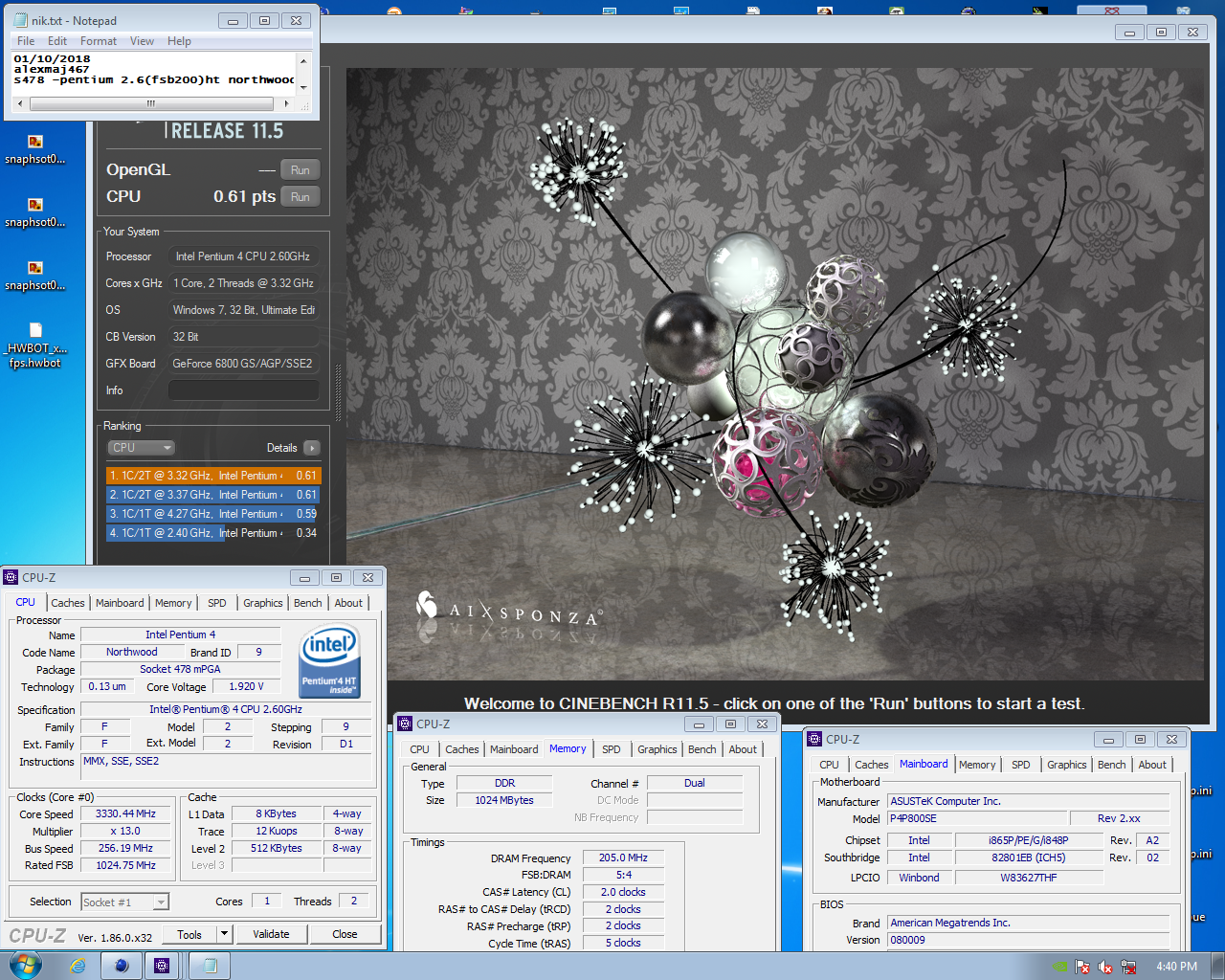Click the BIOS brand American Megatrends Inc.

click(1029, 923)
